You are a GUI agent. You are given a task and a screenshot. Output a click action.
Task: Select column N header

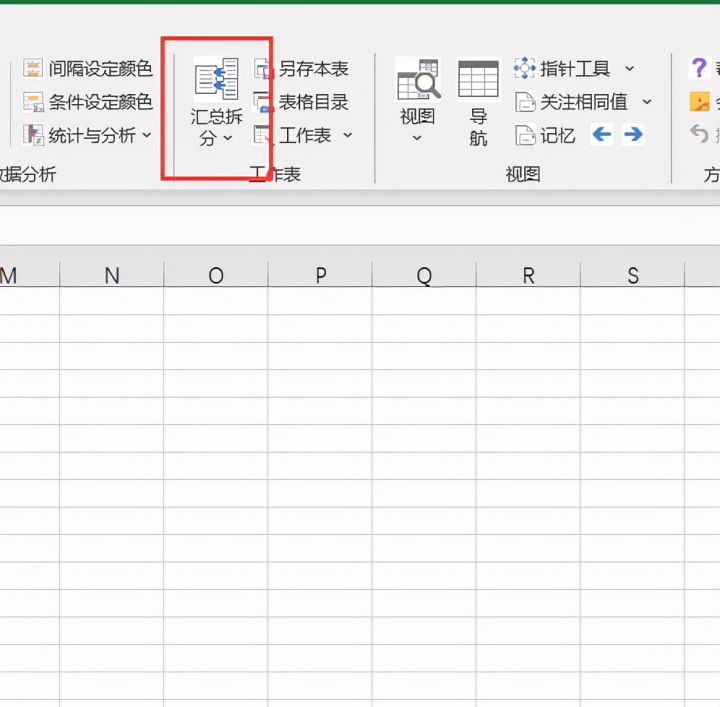(x=112, y=275)
